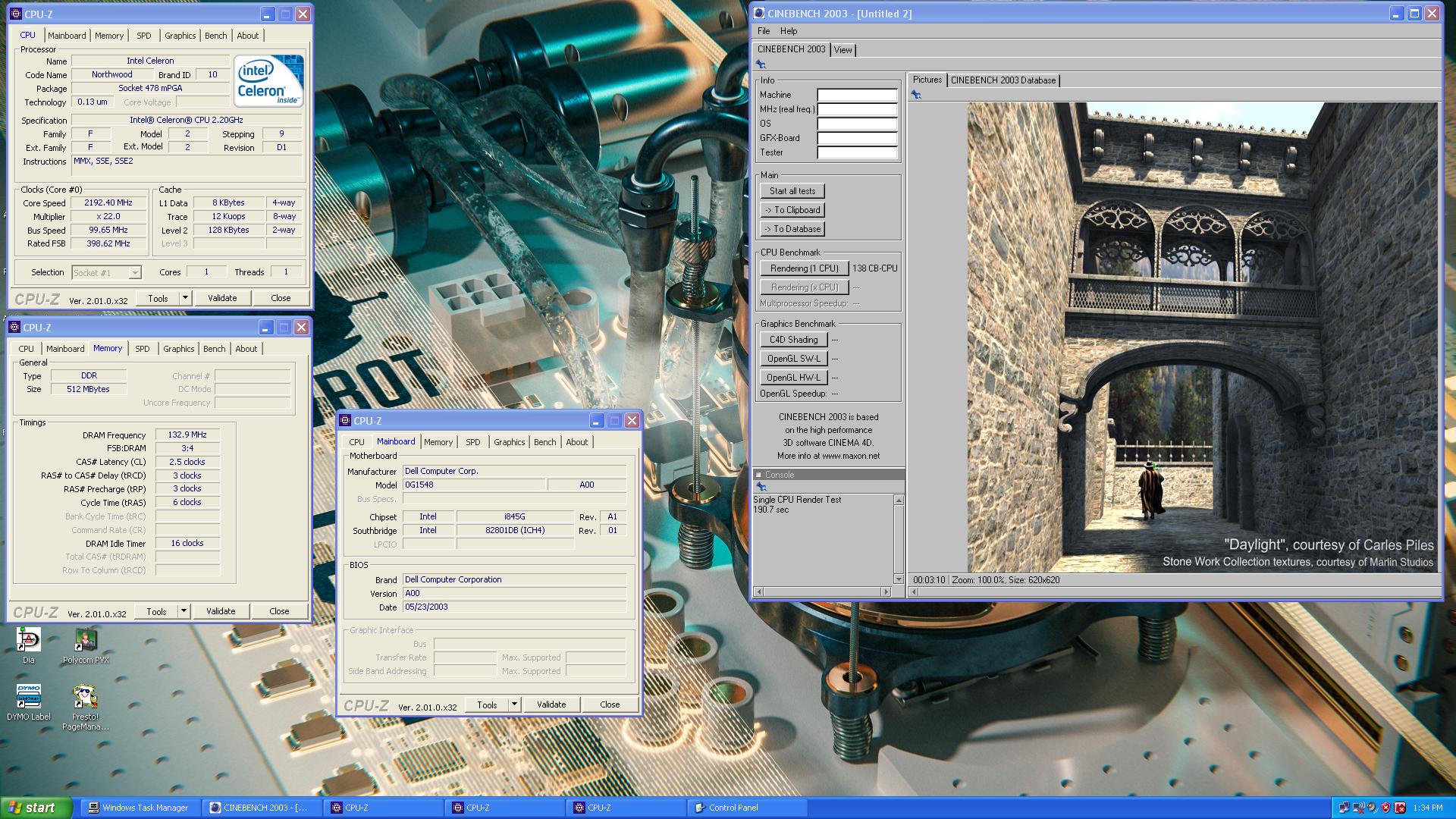Click the CPU-Z title icon of the Memory window
1456x819 pixels.
(x=14, y=328)
